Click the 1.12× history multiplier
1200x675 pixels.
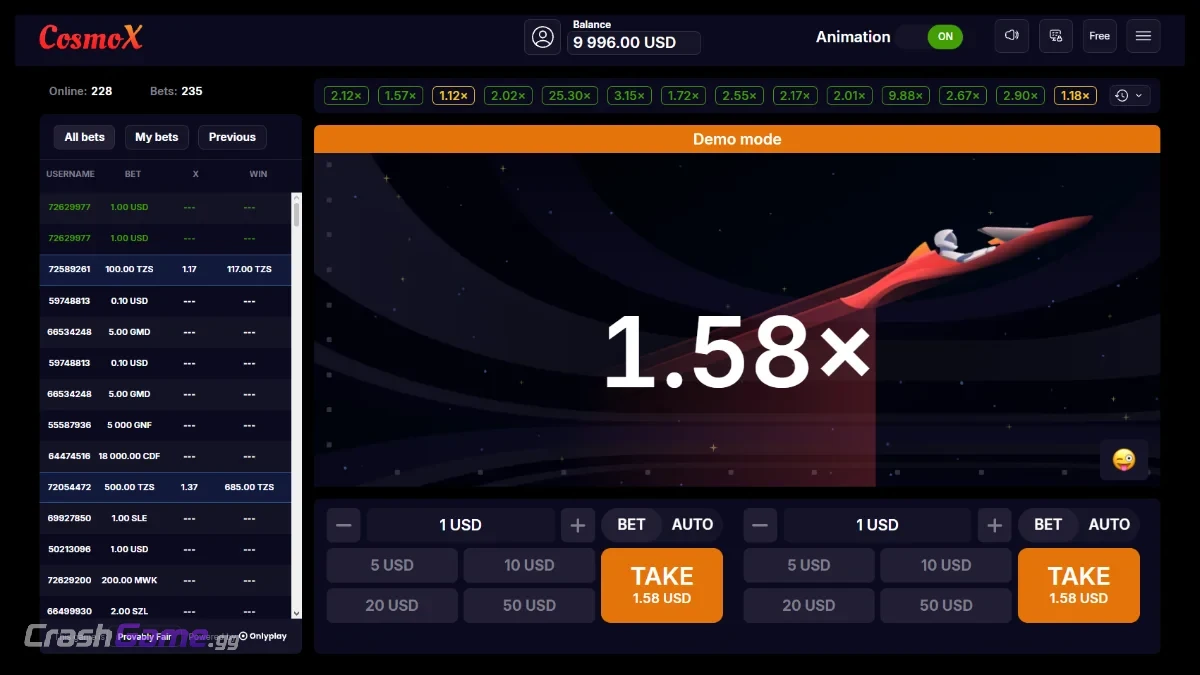coord(454,96)
